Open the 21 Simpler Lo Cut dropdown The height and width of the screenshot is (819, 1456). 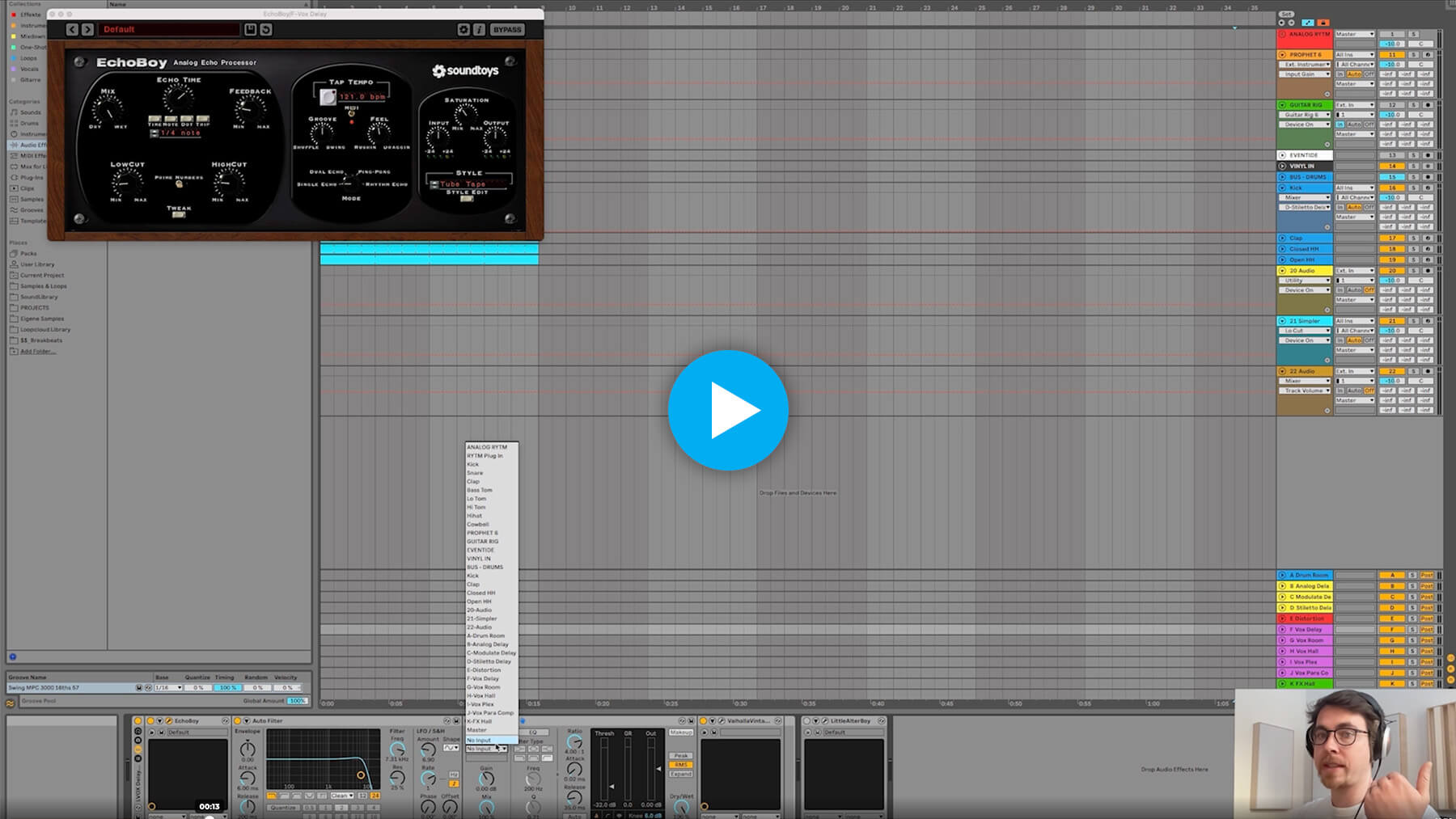(x=1304, y=331)
